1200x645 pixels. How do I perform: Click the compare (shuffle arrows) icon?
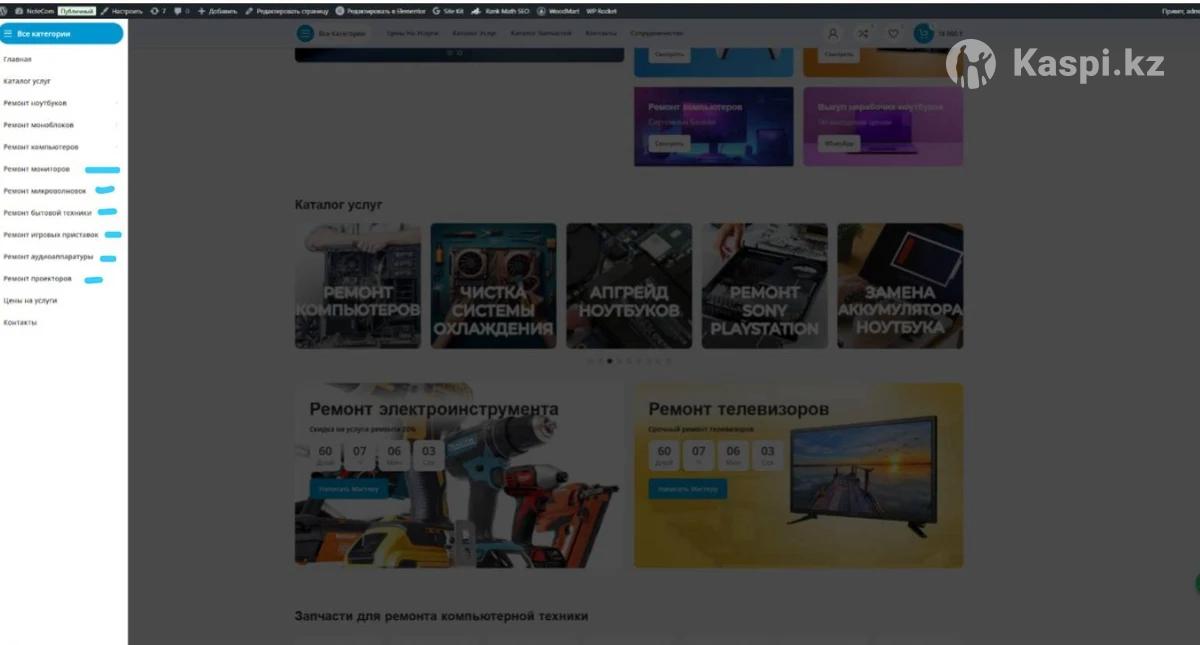click(x=862, y=33)
